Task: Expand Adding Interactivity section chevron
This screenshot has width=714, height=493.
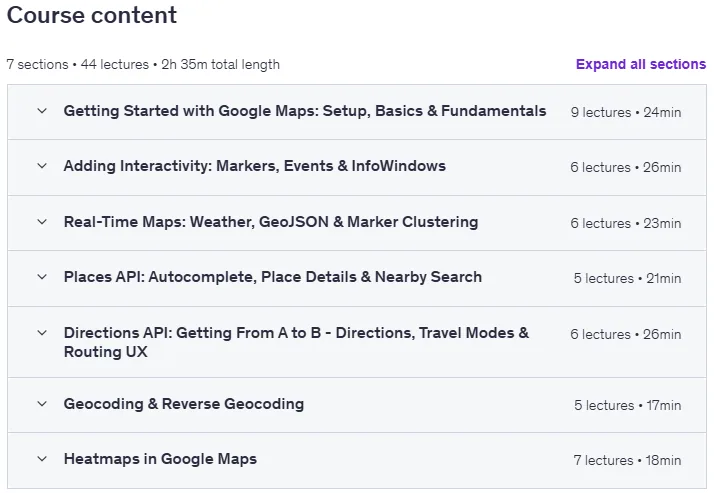Action: tap(42, 166)
